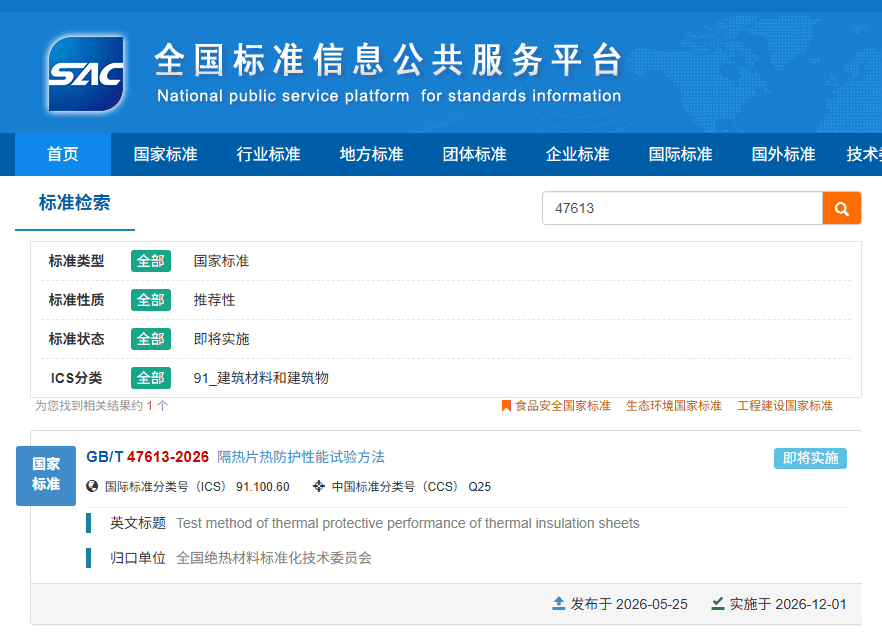Open the 隔热片热防护性能试验方法 title link

coord(301,457)
